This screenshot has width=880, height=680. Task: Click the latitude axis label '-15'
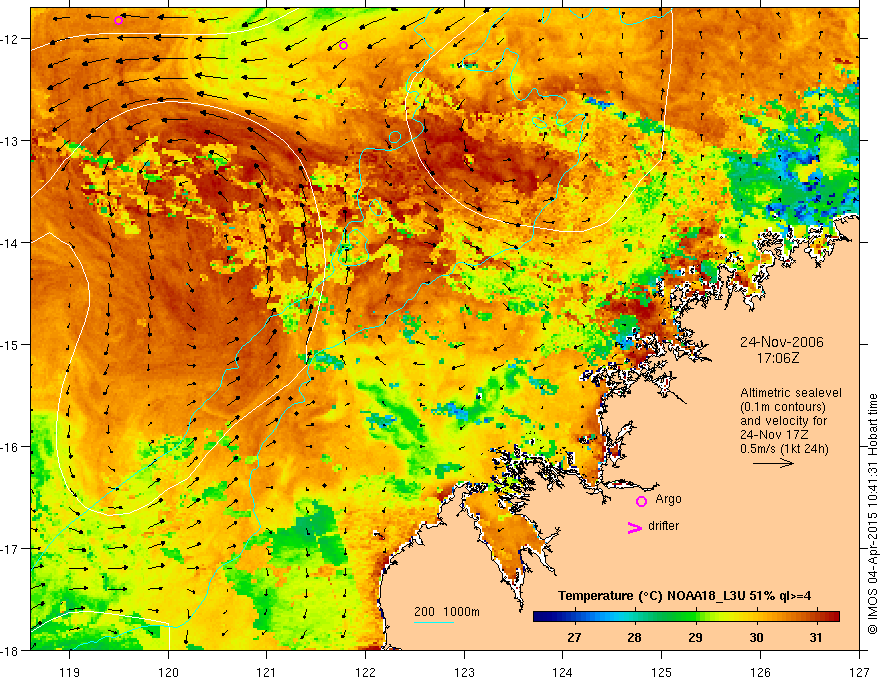(x=10, y=344)
